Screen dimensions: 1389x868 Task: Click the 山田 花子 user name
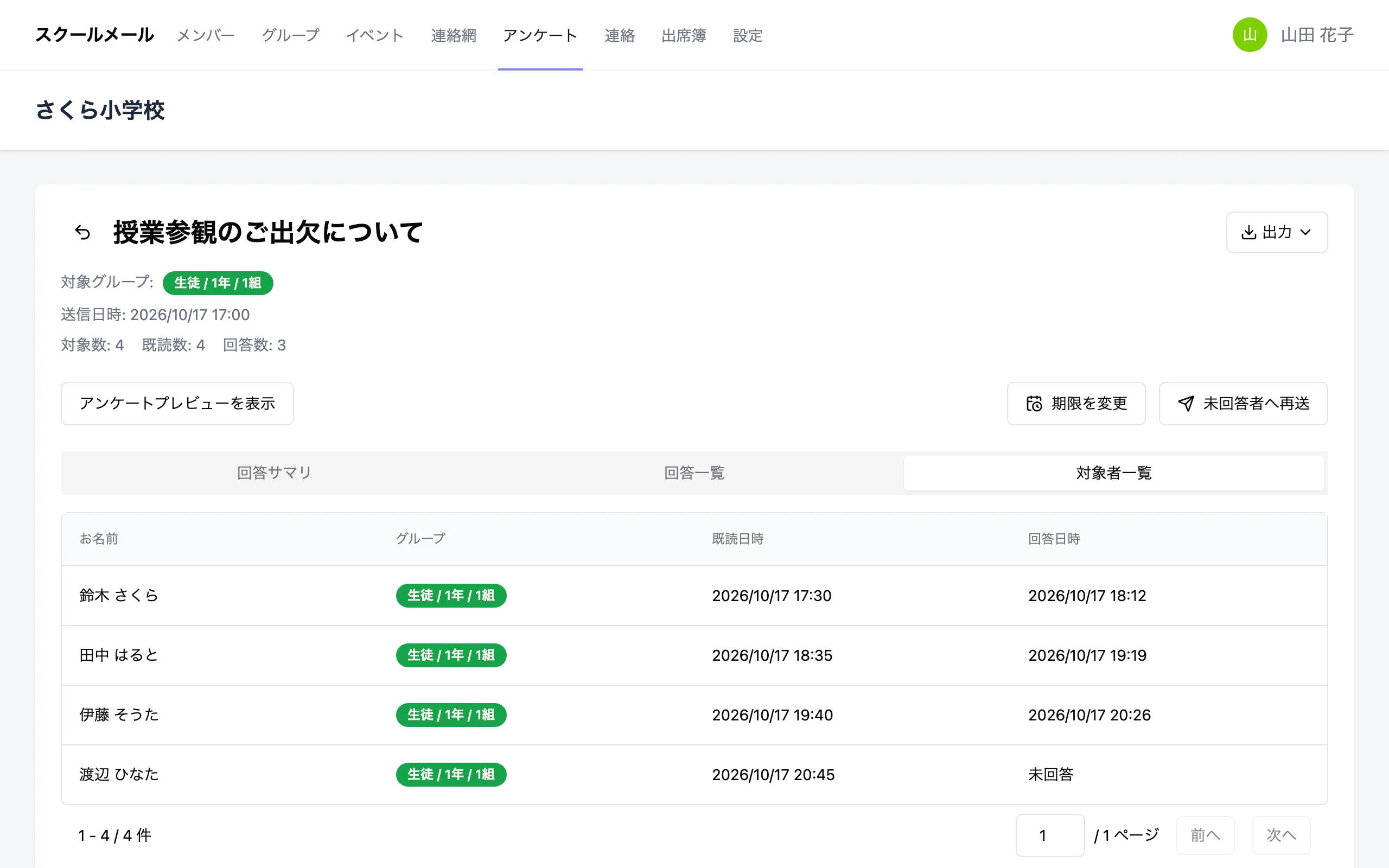pos(1317,35)
